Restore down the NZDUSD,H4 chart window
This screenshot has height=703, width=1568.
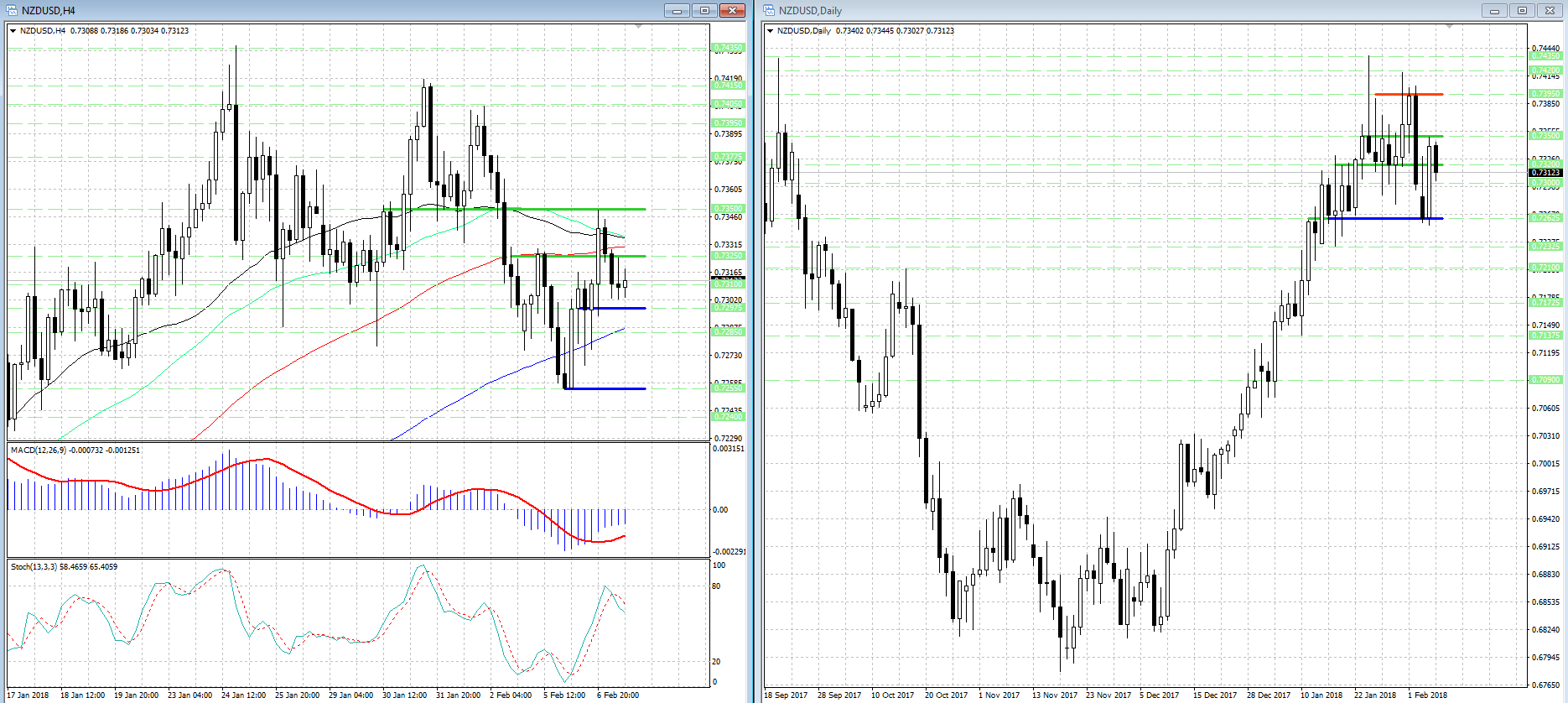point(704,10)
